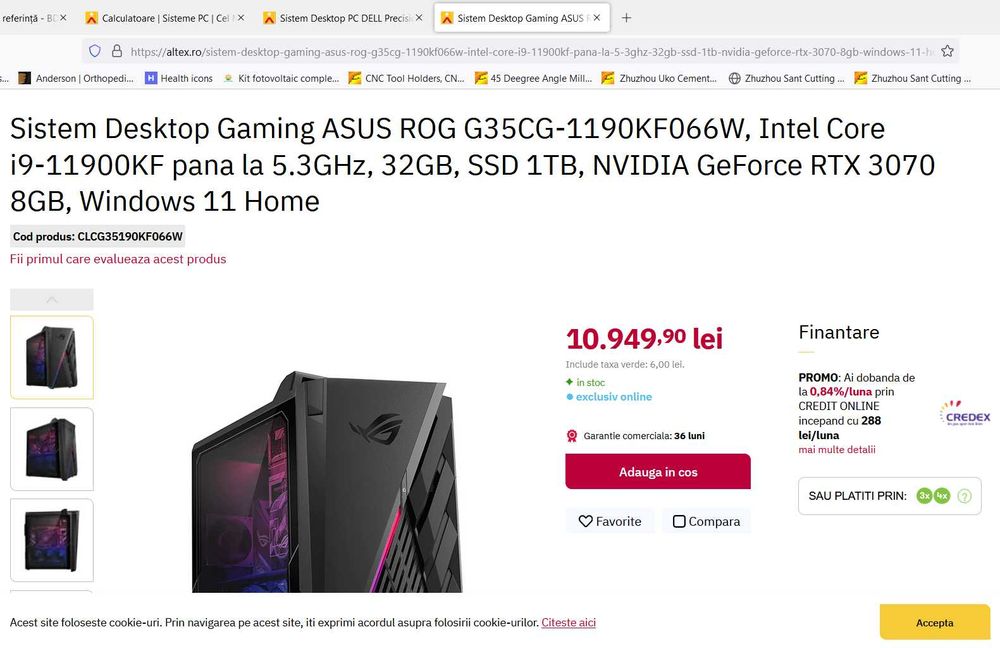Screen dimensions: 1000x648
Task: Click the 4x installment badge
Action: (942, 496)
